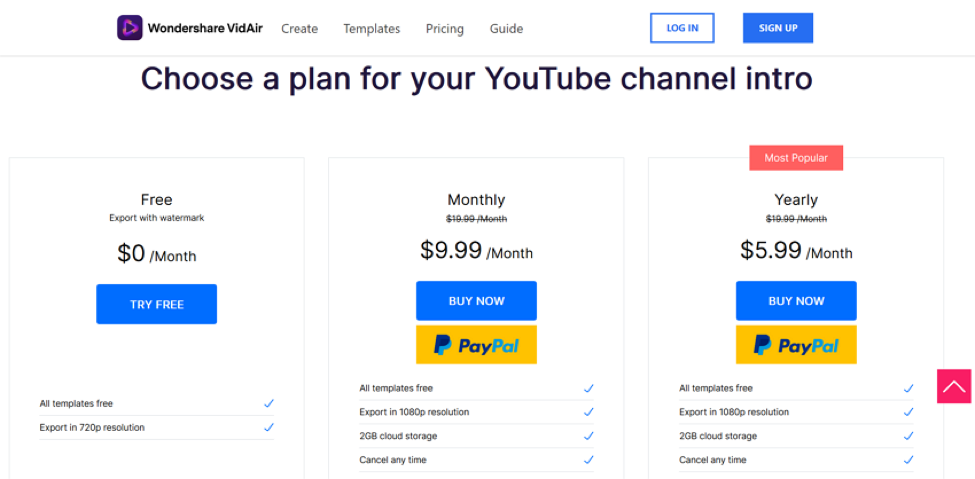Click the Wondershare VidAir logo icon
The image size is (975, 479).
(130, 28)
